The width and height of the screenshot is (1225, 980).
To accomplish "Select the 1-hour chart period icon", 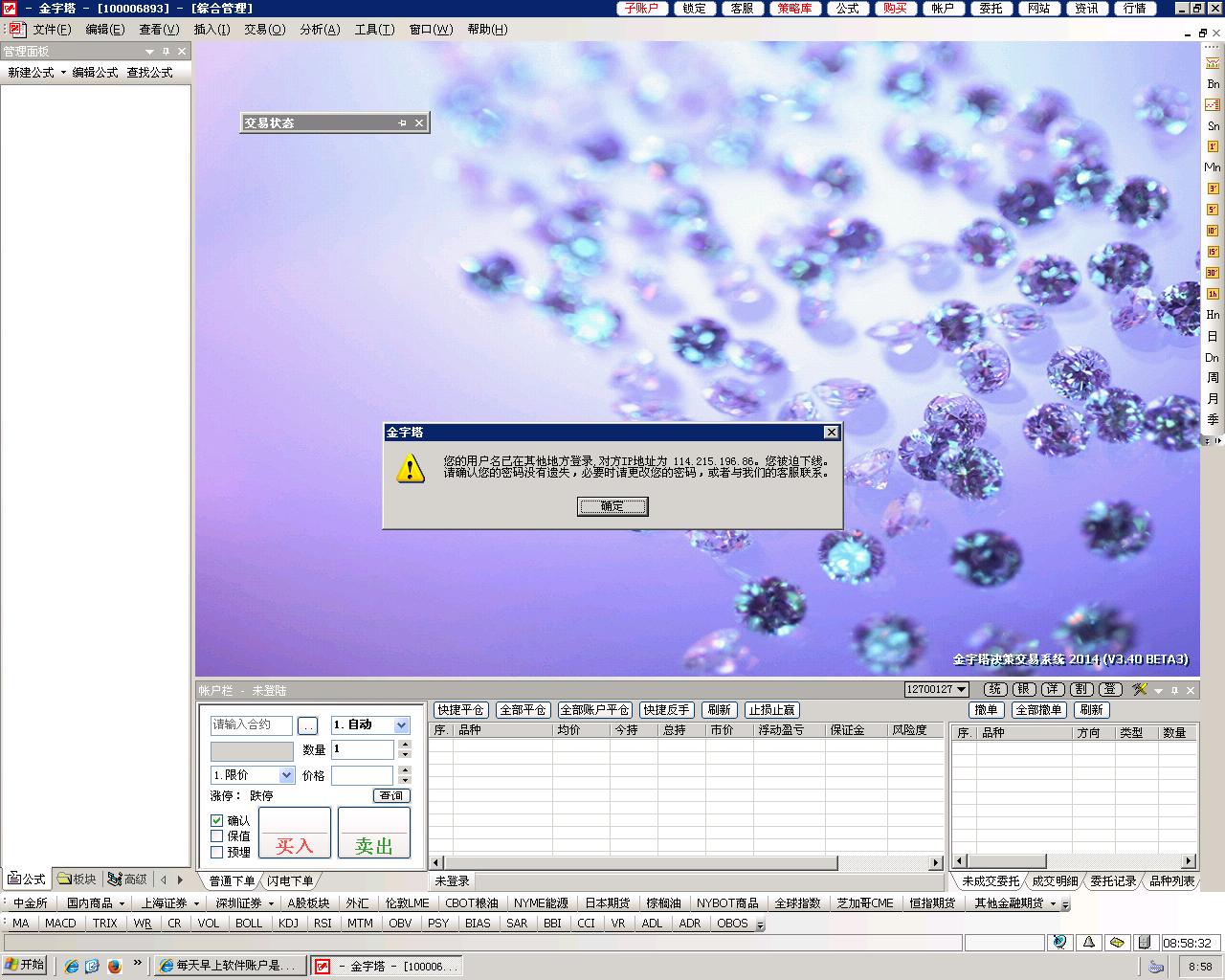I will pyautogui.click(x=1213, y=294).
